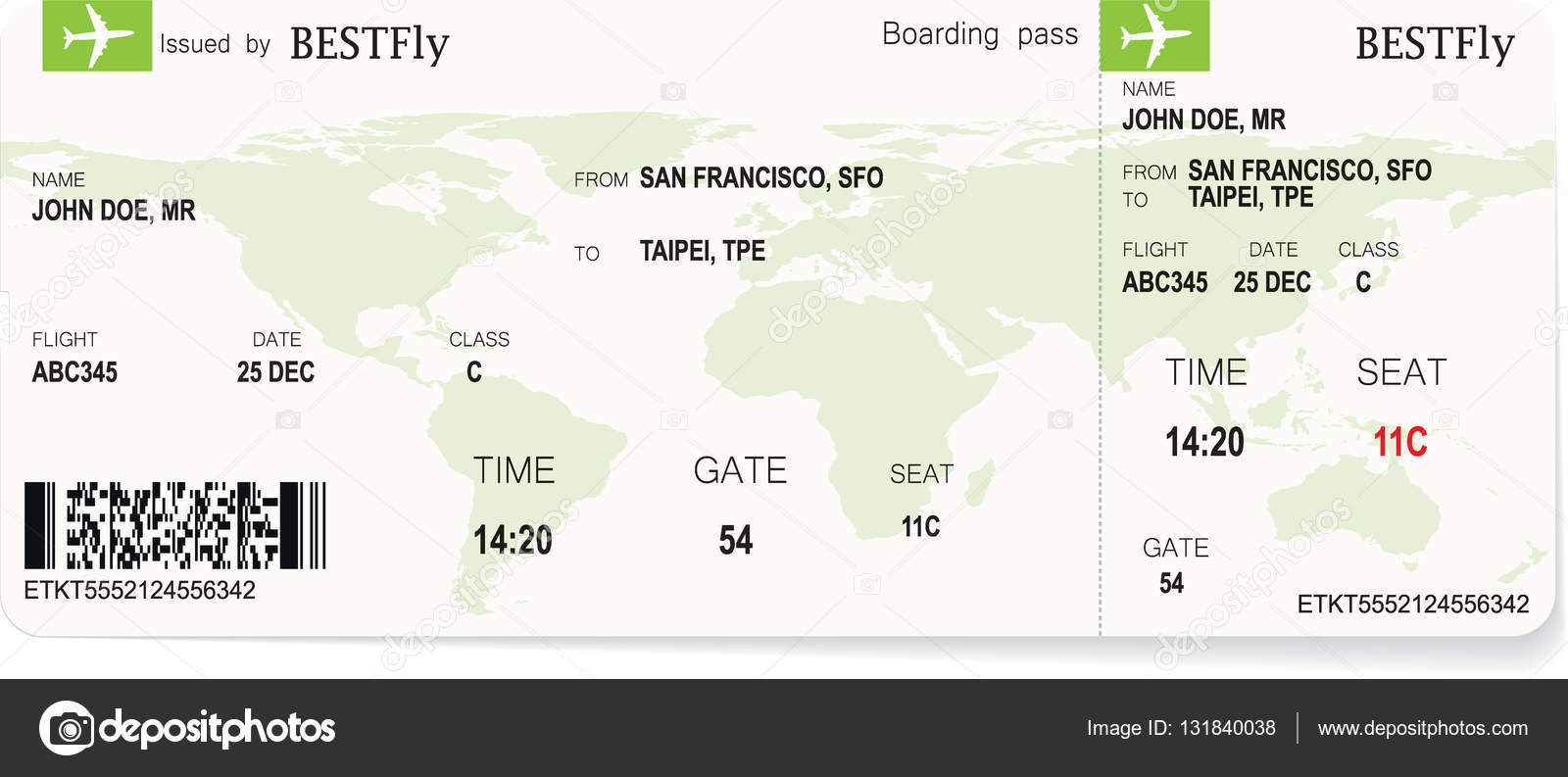Click the '25 DEC' date on stub
This screenshot has height=777, width=1568.
[x=1272, y=282]
